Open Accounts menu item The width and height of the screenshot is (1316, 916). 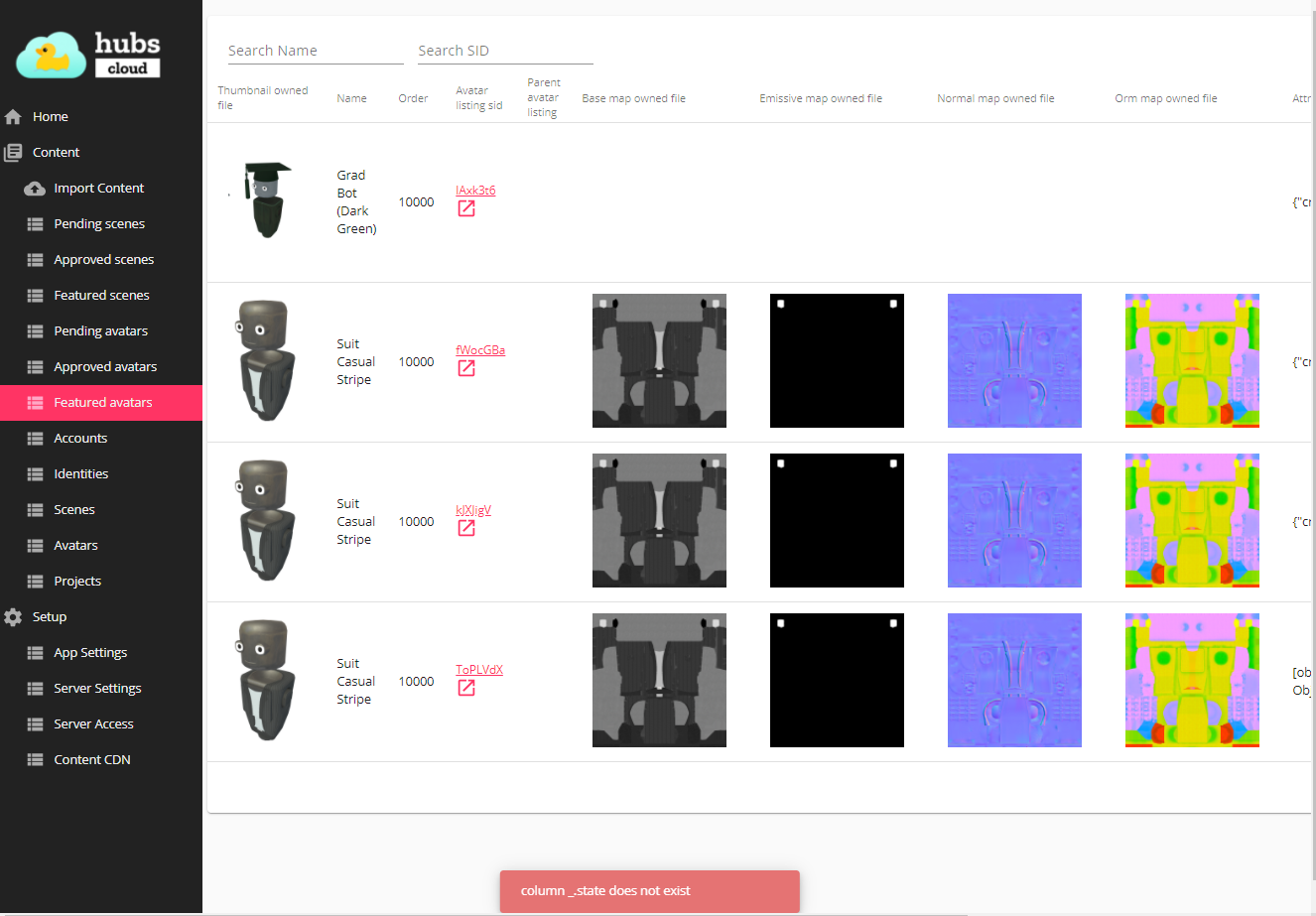pos(101,439)
